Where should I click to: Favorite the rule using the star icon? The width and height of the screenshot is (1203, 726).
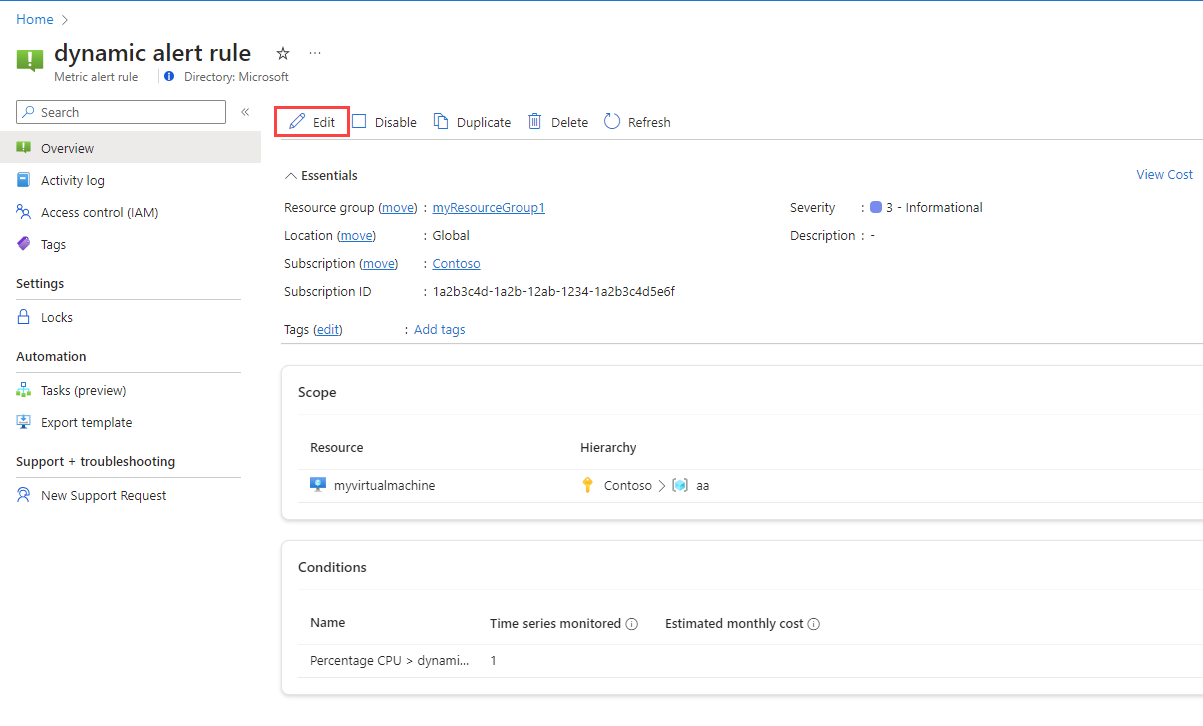(x=282, y=53)
